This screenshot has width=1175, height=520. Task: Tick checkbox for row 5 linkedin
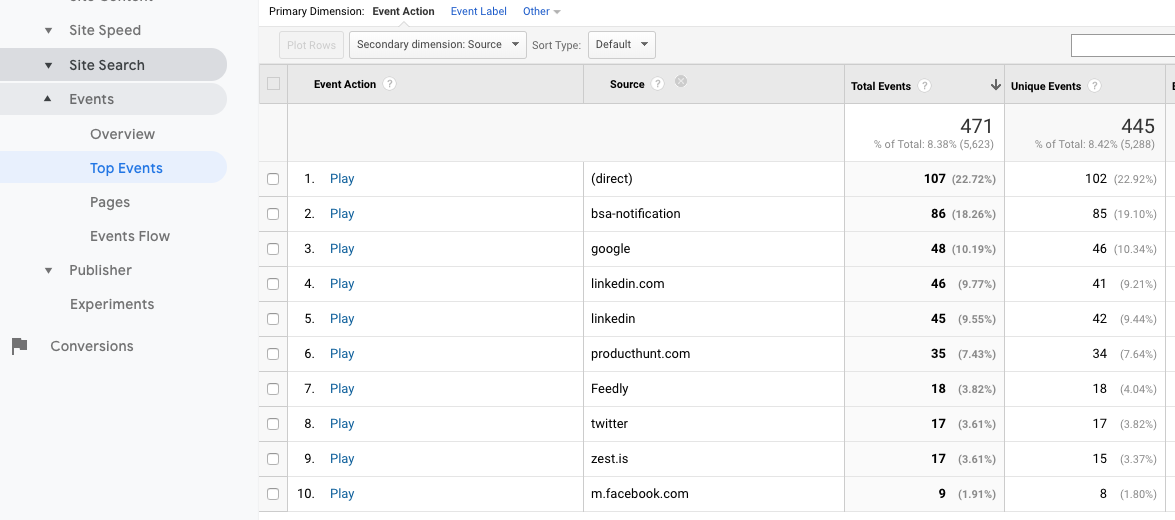(273, 318)
